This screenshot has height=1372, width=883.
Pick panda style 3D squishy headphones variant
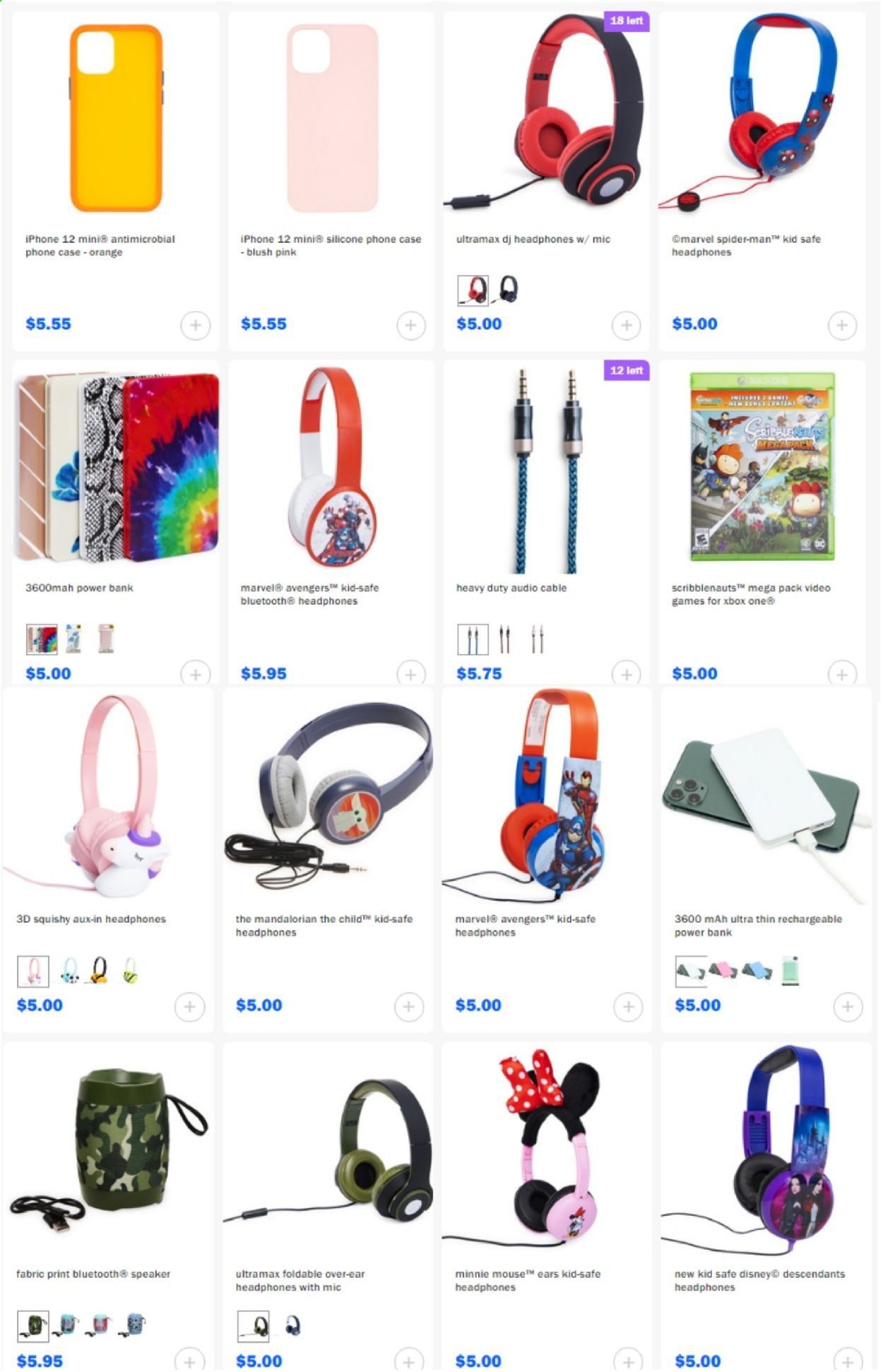(x=70, y=971)
